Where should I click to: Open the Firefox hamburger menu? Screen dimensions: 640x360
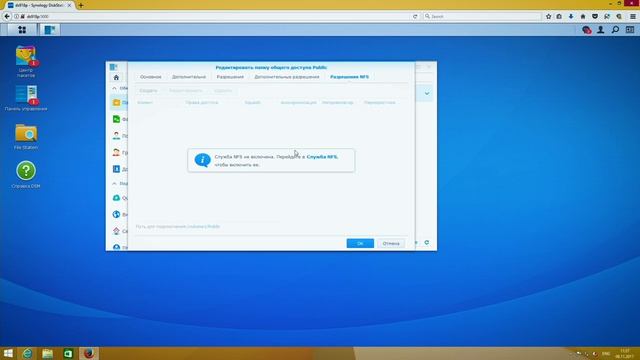click(x=633, y=16)
